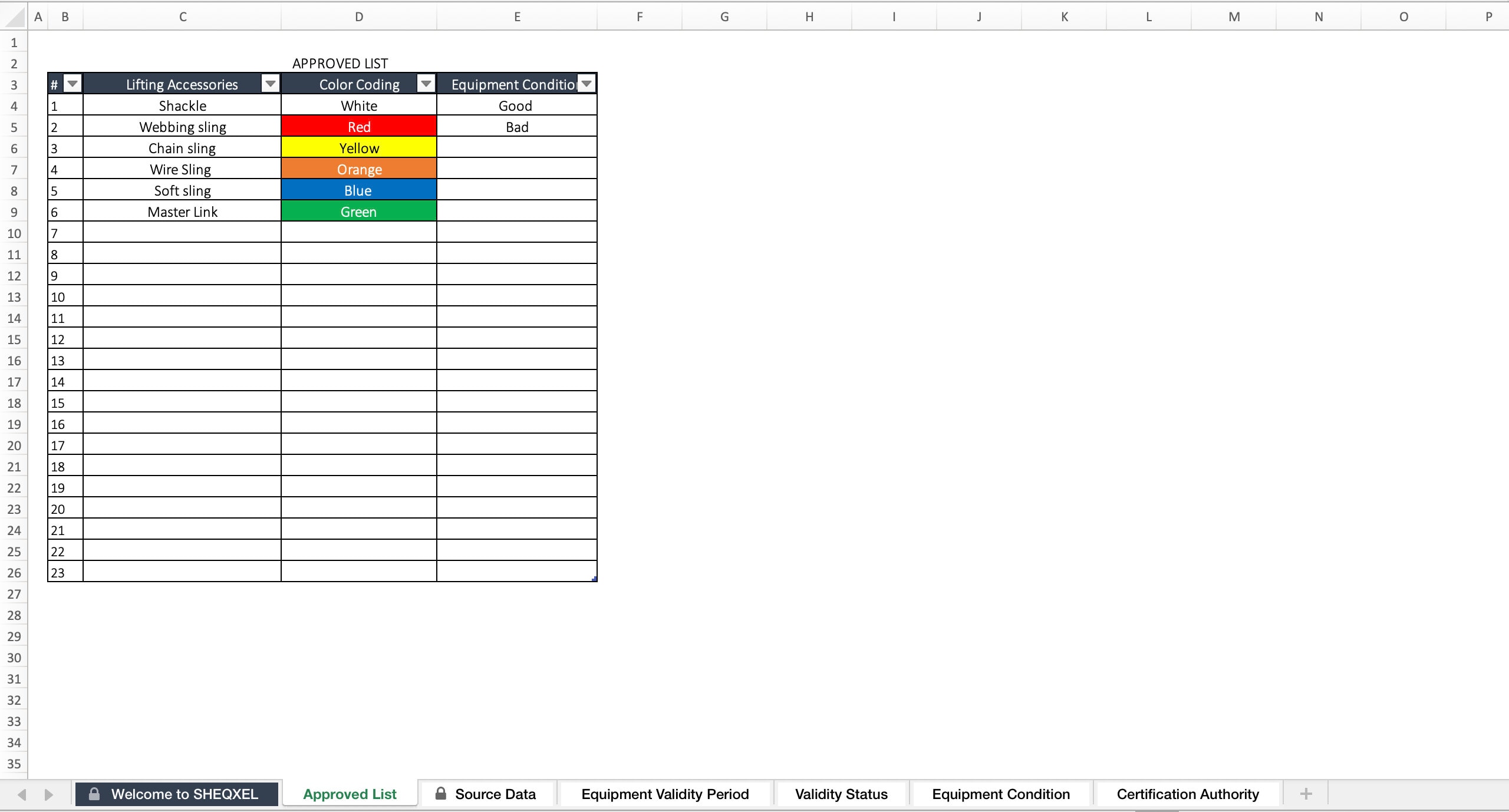Open the Certification Authority sheet

point(1187,794)
